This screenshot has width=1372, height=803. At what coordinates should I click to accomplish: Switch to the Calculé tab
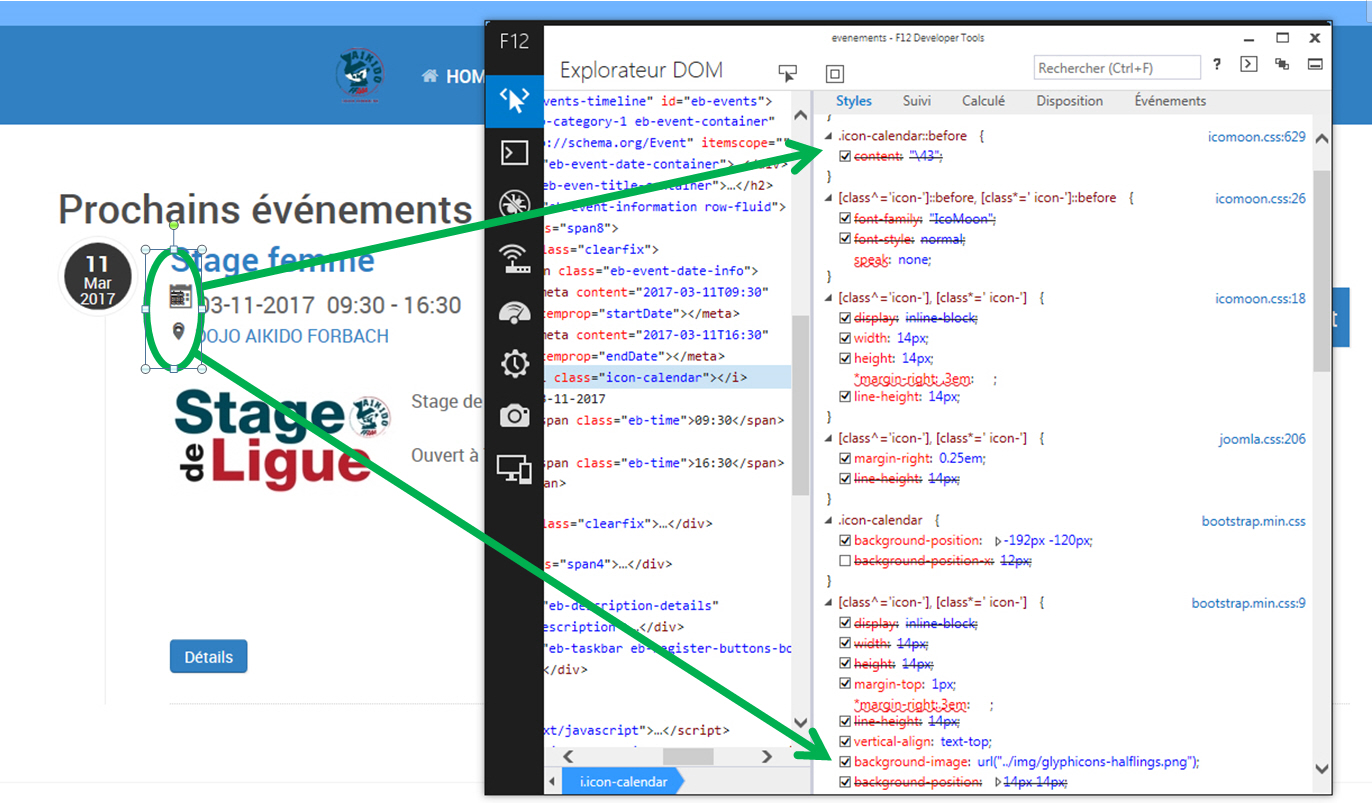click(983, 101)
